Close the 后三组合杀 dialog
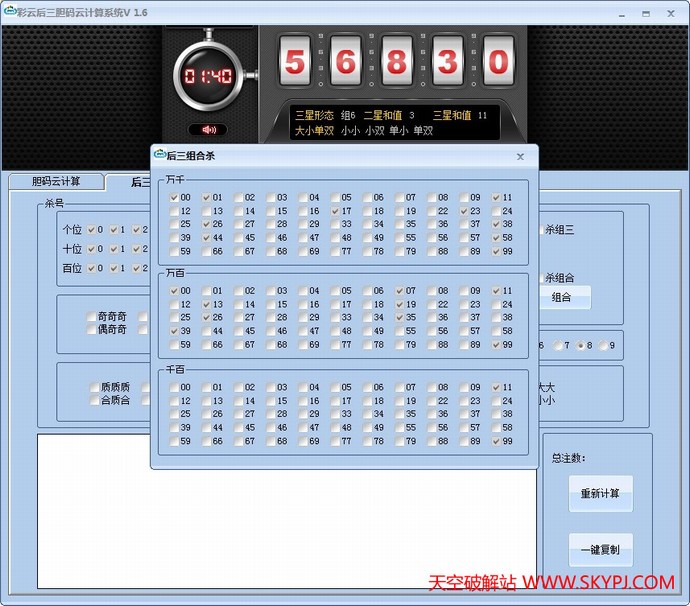Viewport: 690px width, 606px height. point(520,157)
